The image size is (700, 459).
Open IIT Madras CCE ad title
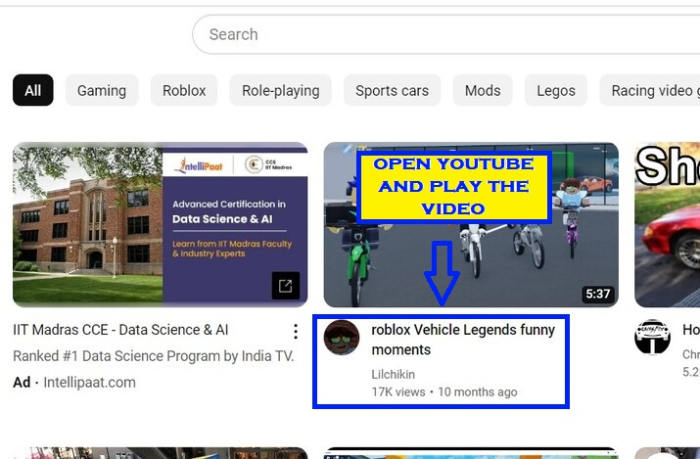[121, 330]
